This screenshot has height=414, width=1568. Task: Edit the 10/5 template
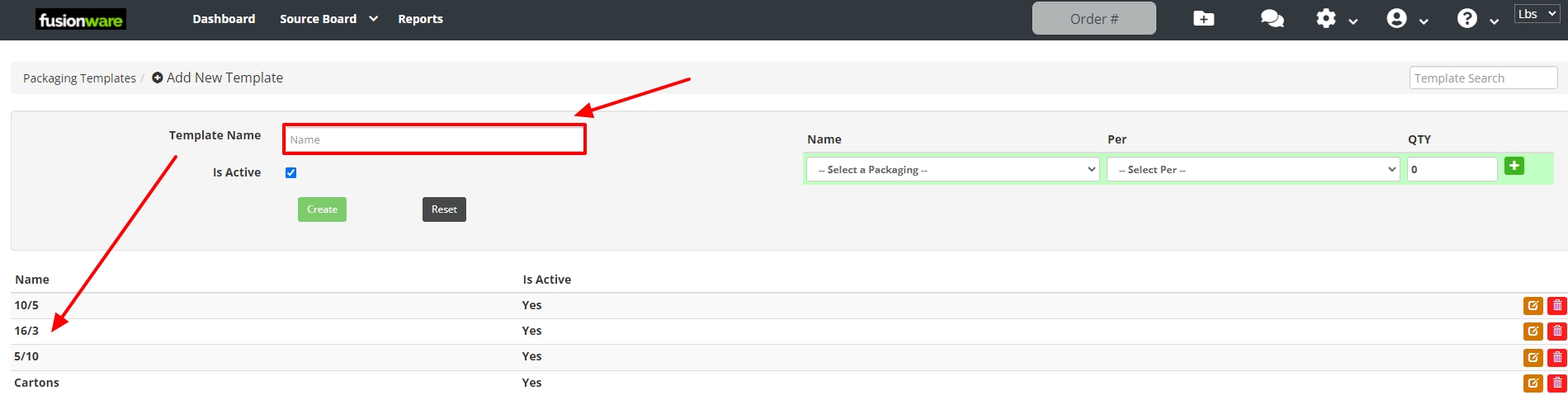click(x=1533, y=306)
